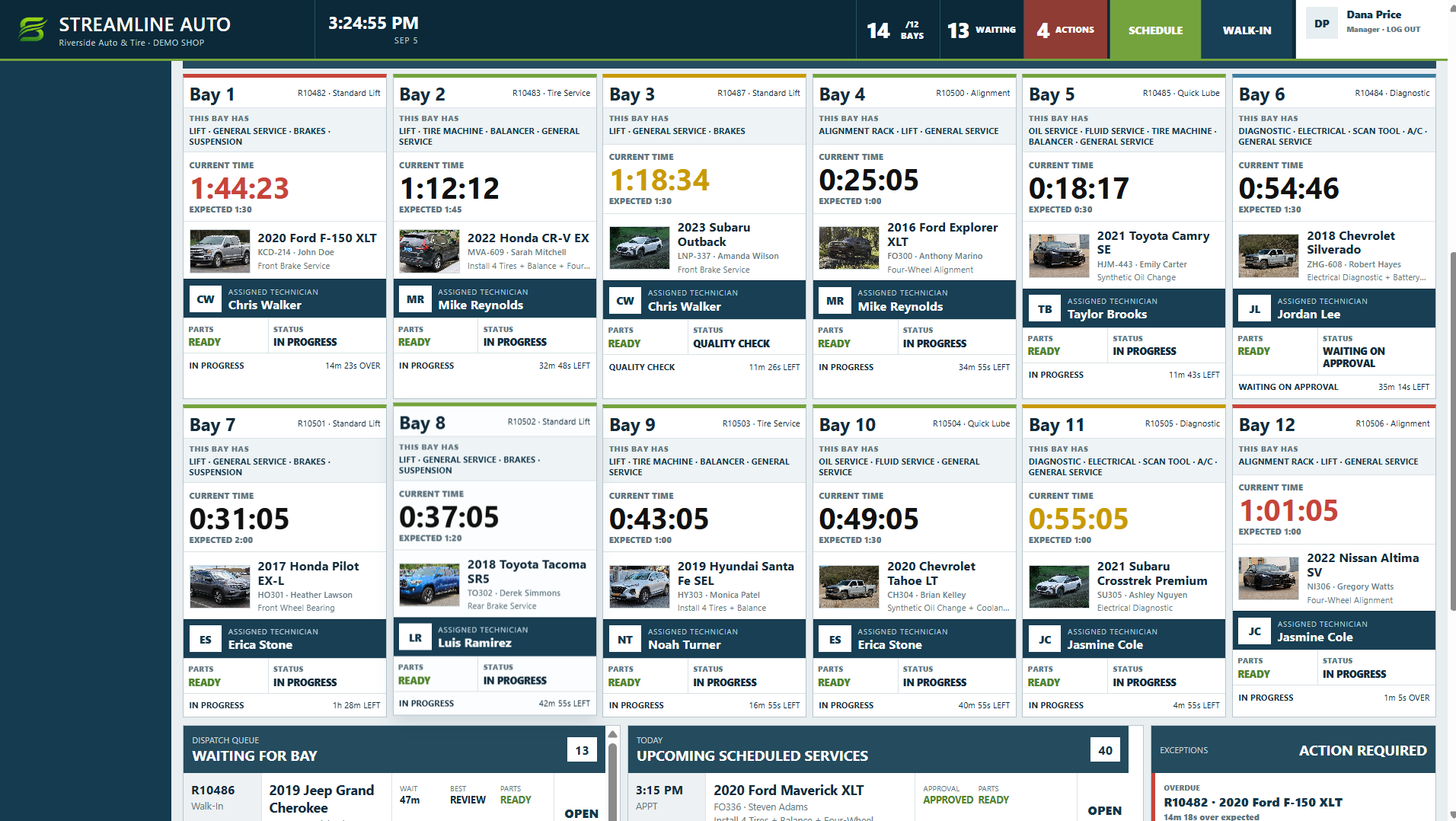Click JC technician badge in Bay 11
This screenshot has height=821, width=1456.
coord(1045,639)
